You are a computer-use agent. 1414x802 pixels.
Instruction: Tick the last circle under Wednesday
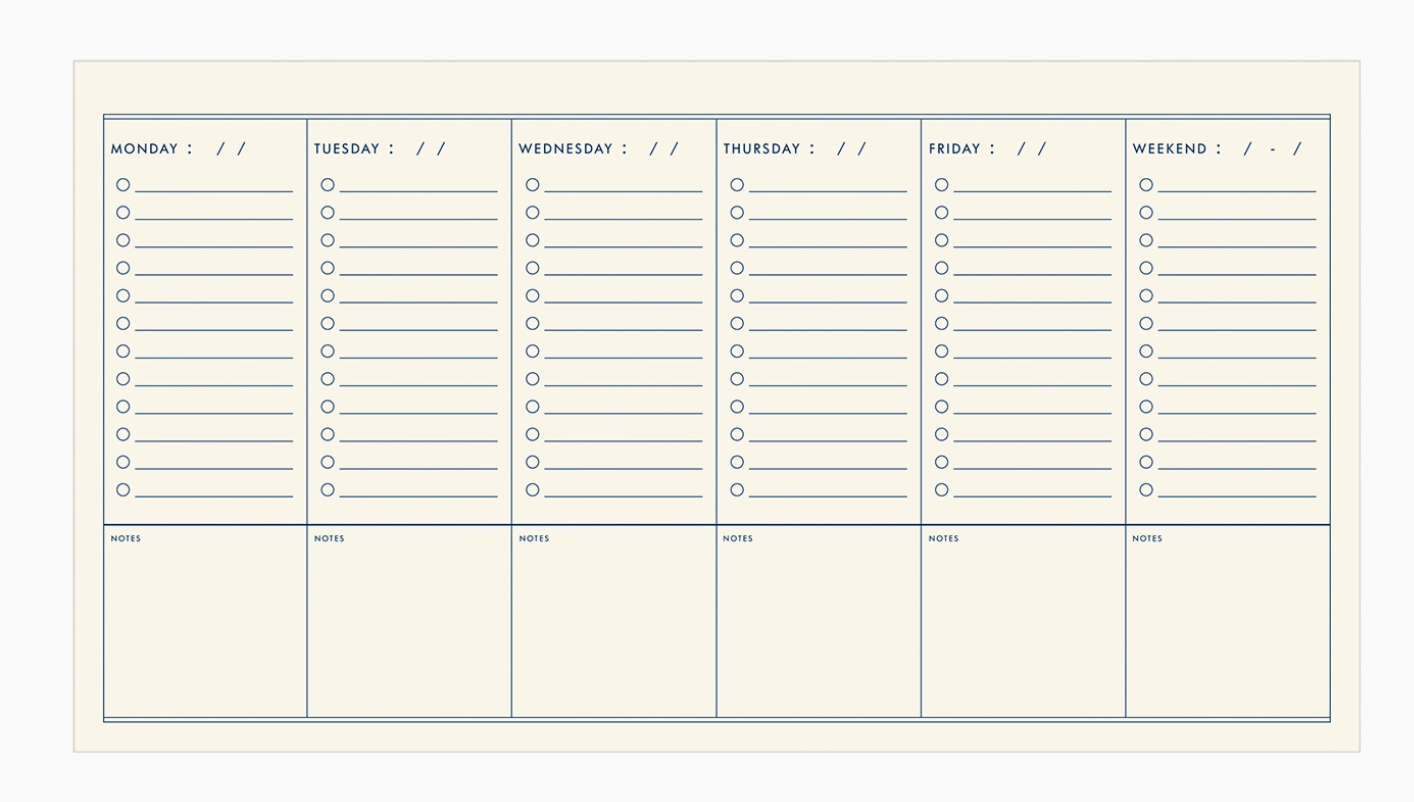(532, 490)
